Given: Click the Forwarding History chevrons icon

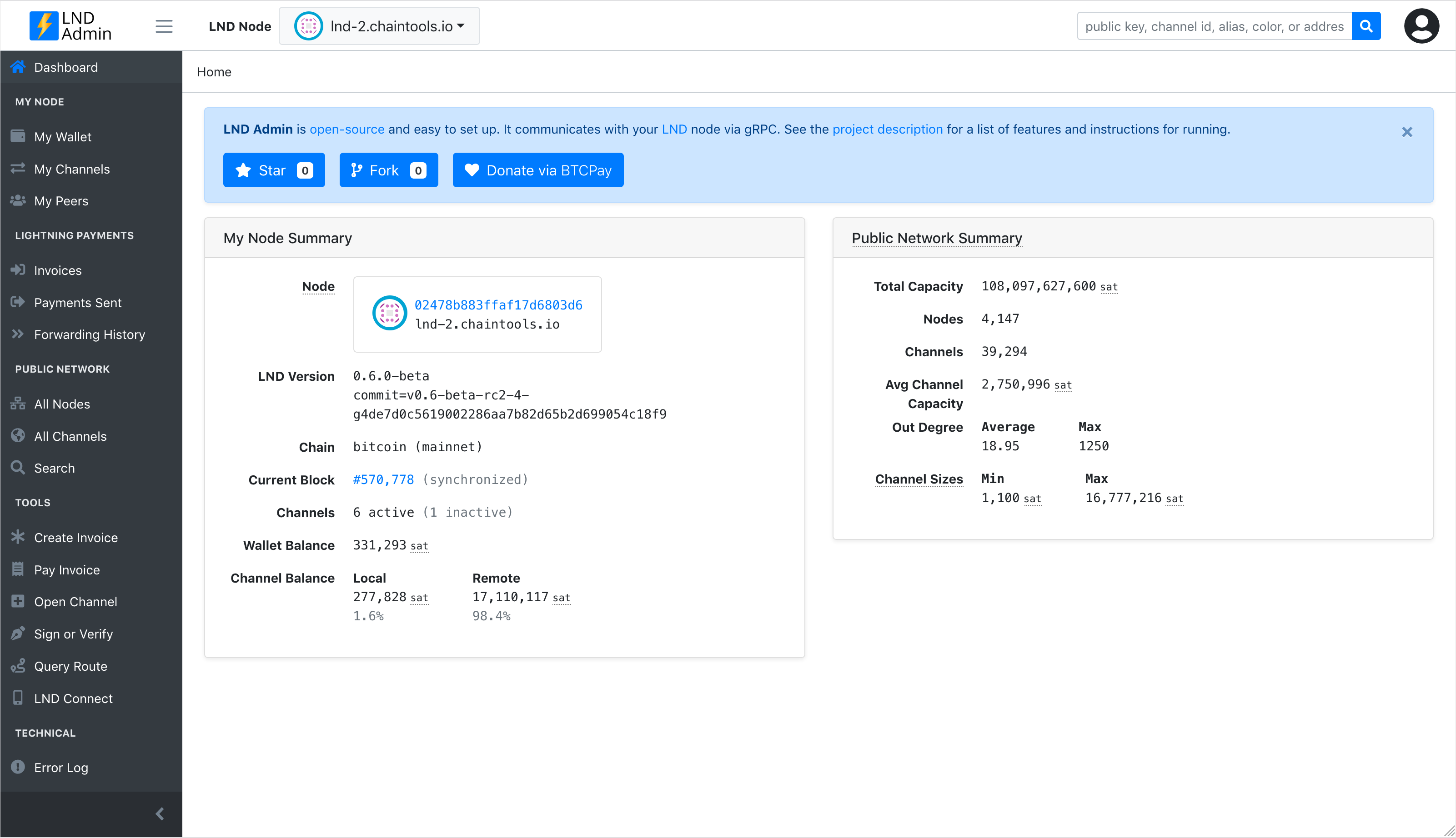Looking at the screenshot, I should pos(18,334).
